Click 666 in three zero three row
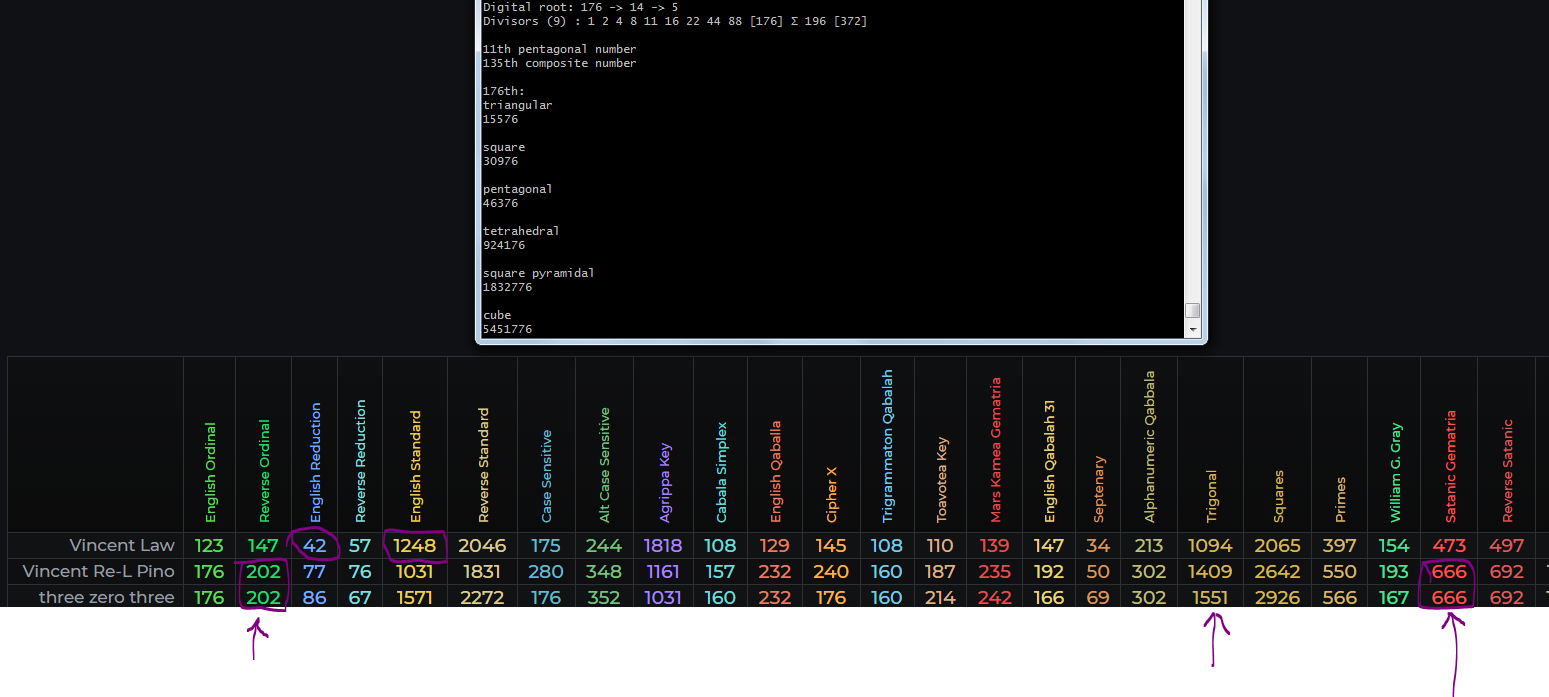Viewport: 1549px width, 697px height. (x=1449, y=598)
